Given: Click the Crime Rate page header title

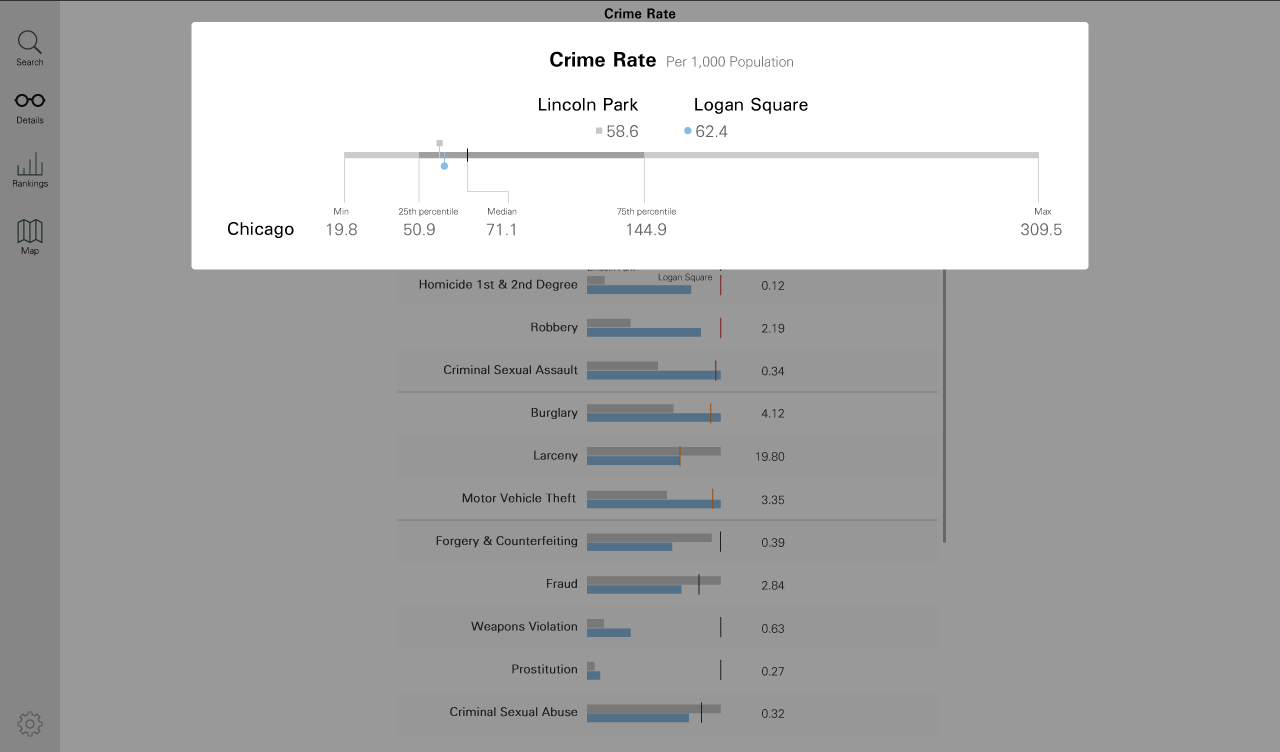Looking at the screenshot, I should tap(640, 14).
